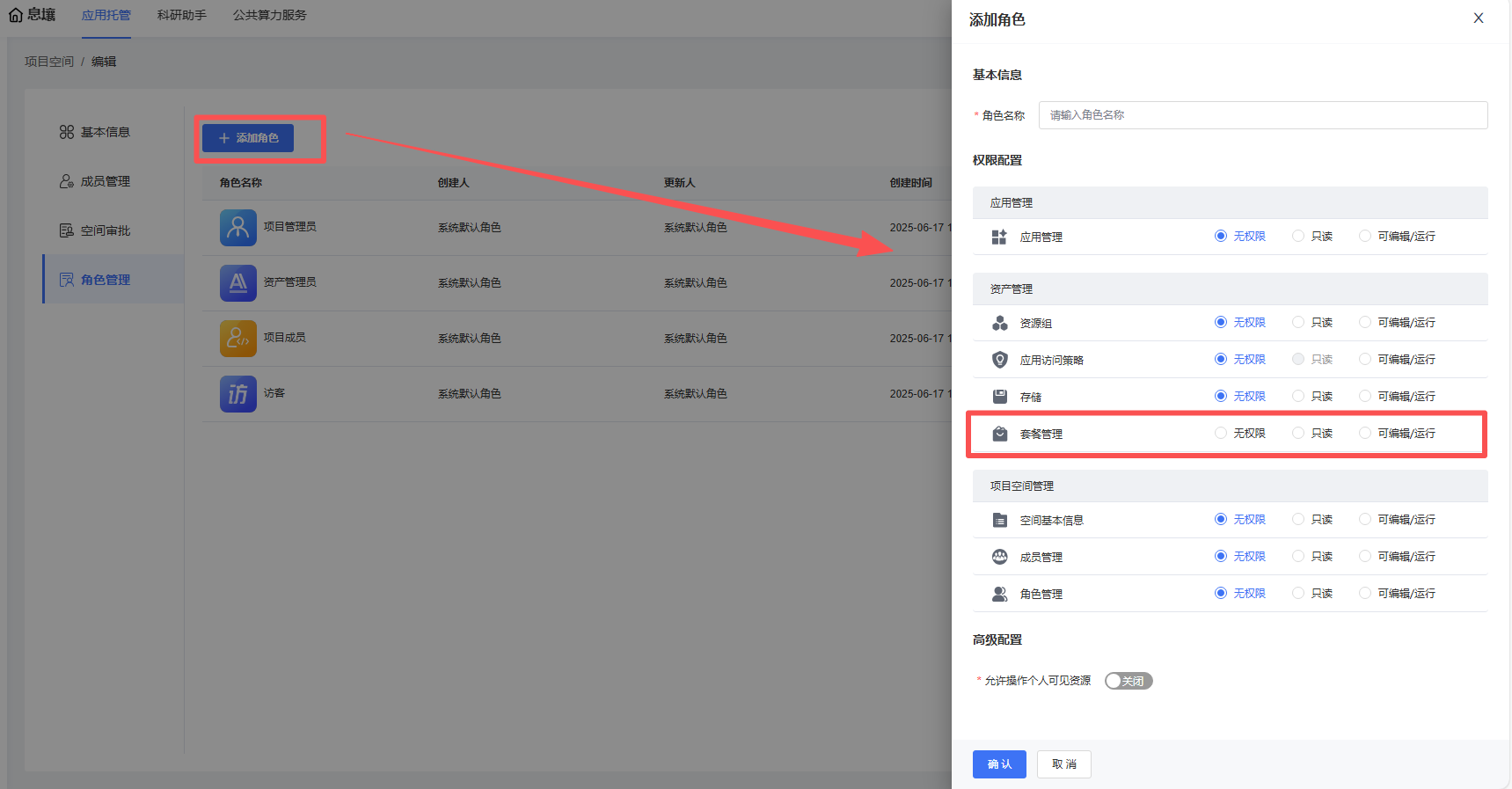Click the 资源组 permission row icon
Image resolution: width=1512 pixels, height=789 pixels.
coord(999,323)
